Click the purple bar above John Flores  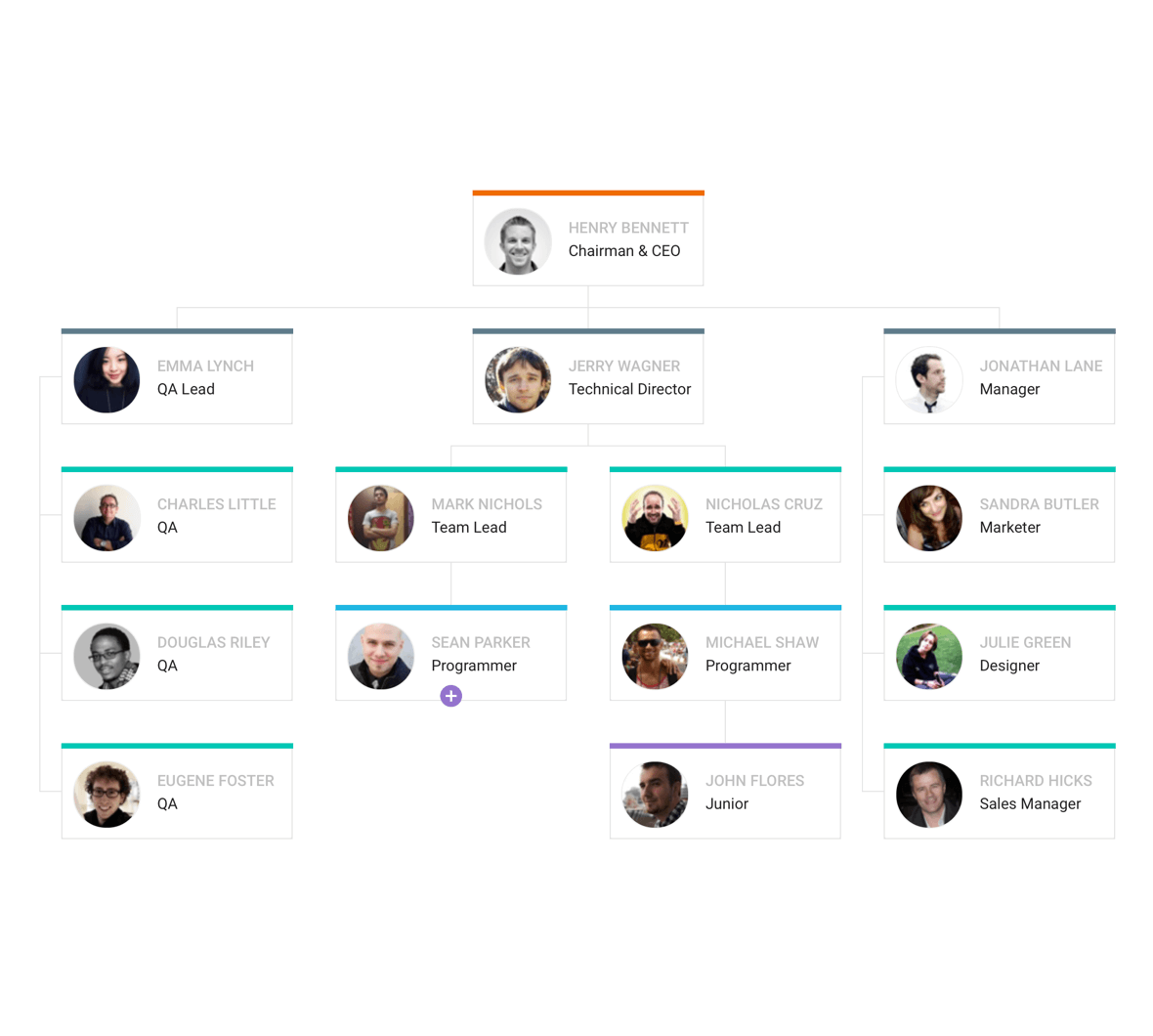725,746
